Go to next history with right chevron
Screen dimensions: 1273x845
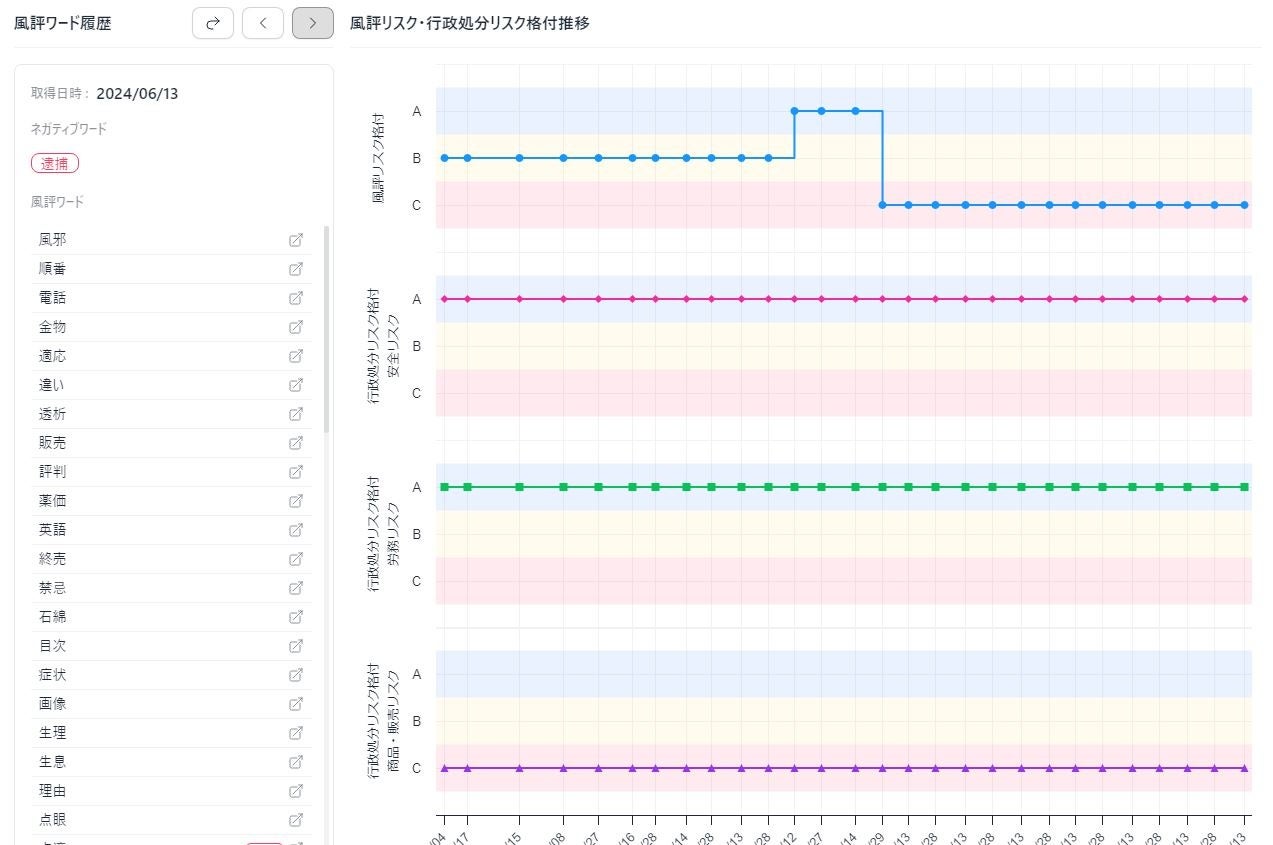313,23
